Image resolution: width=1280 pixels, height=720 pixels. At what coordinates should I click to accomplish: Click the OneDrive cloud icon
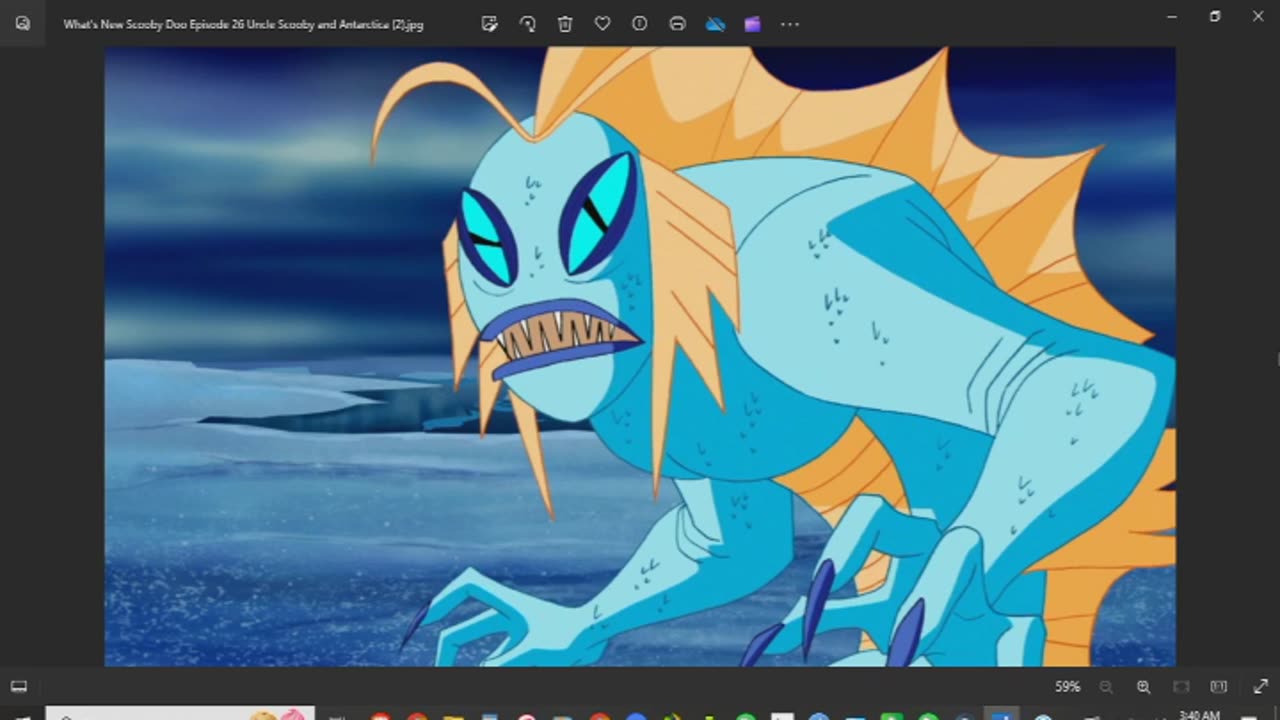715,24
